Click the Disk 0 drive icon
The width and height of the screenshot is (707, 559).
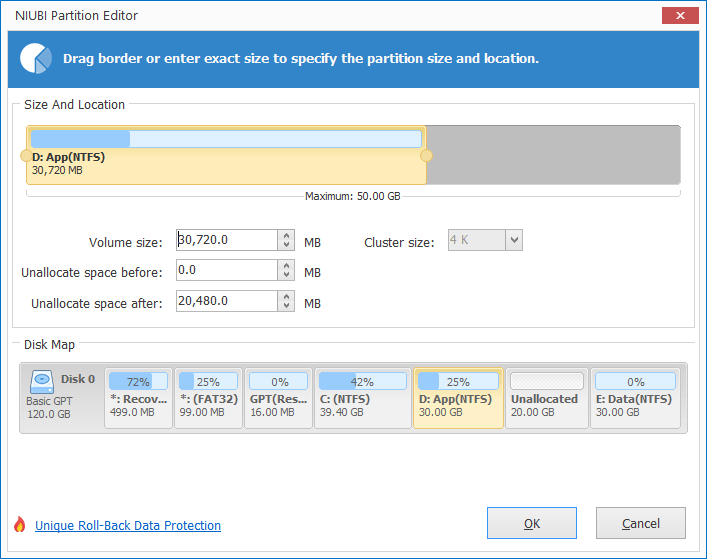click(x=42, y=382)
